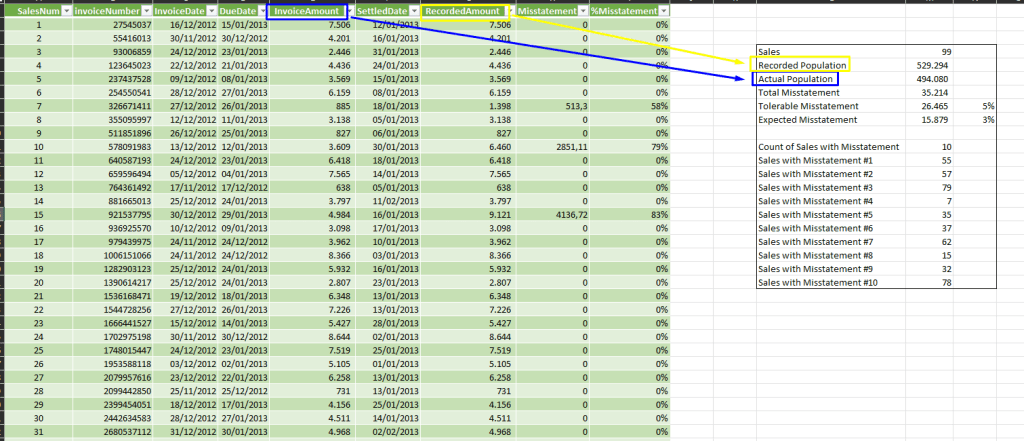Click the recorded amount cell 9.121
The image size is (1024, 441).
click(467, 214)
